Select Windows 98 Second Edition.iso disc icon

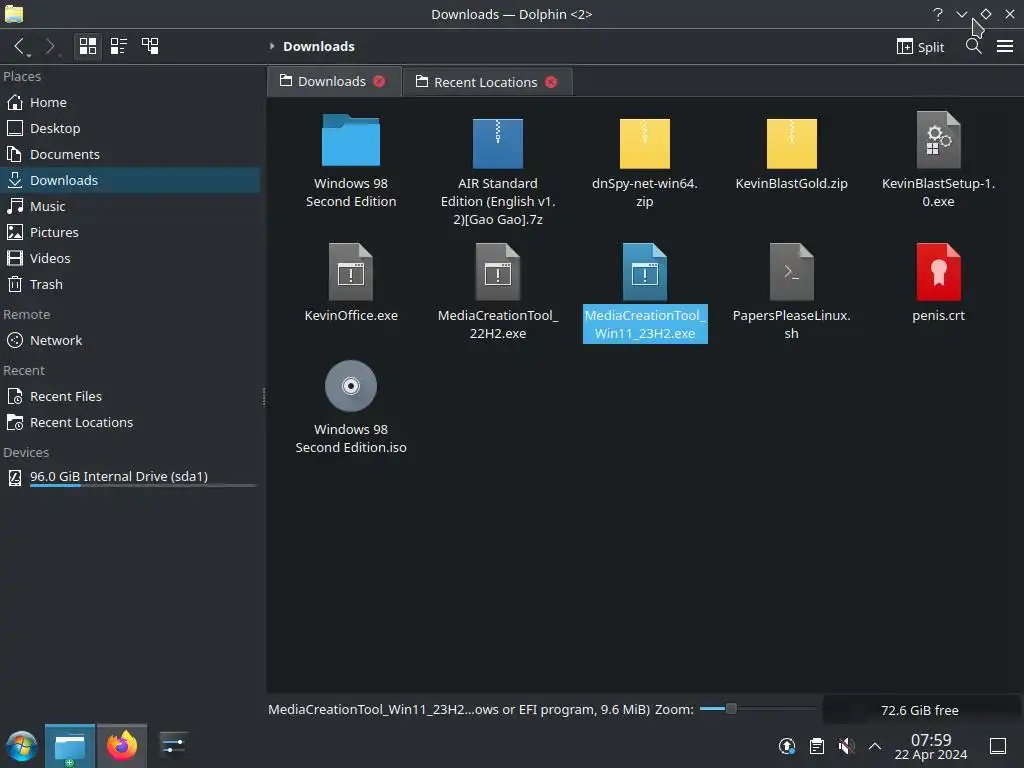pyautogui.click(x=351, y=386)
